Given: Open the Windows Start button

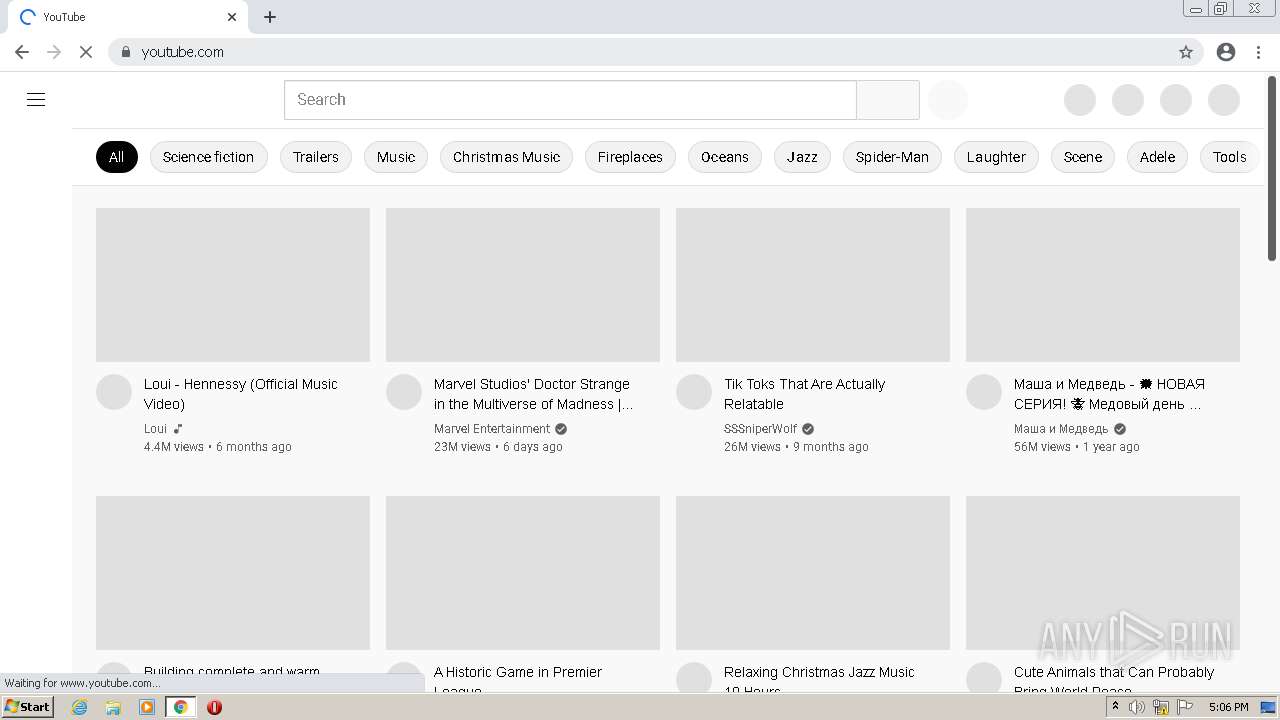Looking at the screenshot, I should click(28, 707).
